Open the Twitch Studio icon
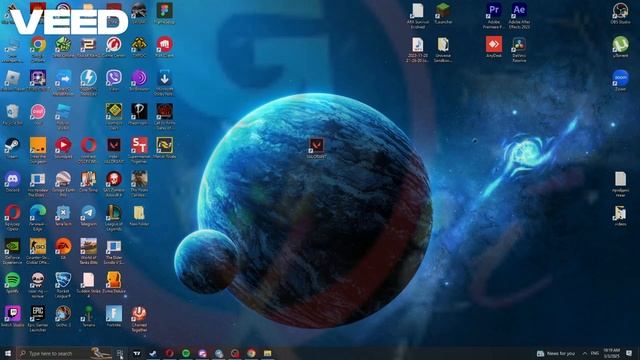The image size is (640, 360). click(12, 314)
